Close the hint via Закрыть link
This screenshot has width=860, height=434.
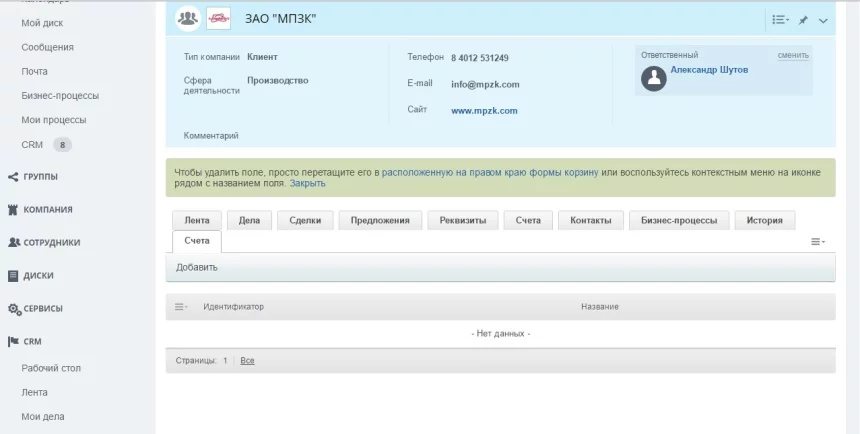[x=307, y=184]
